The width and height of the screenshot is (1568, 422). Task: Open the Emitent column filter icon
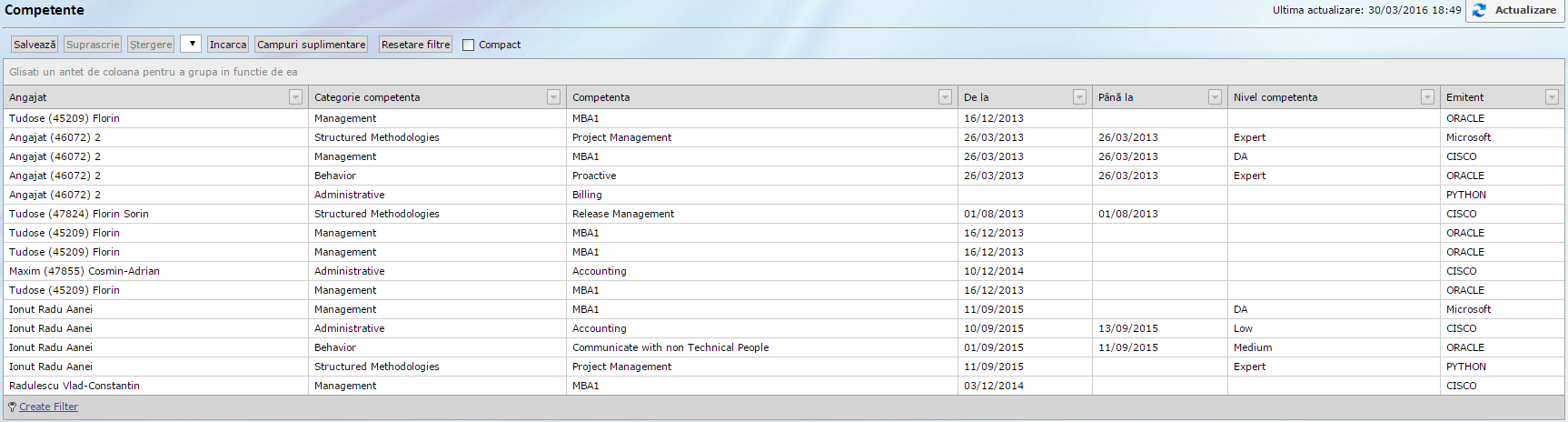[x=1552, y=97]
